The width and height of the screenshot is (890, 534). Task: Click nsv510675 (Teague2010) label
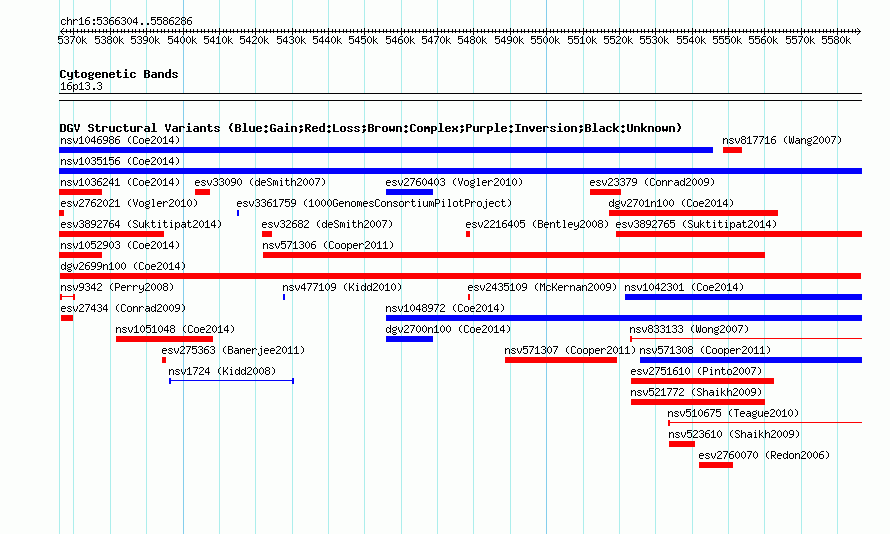click(x=733, y=413)
